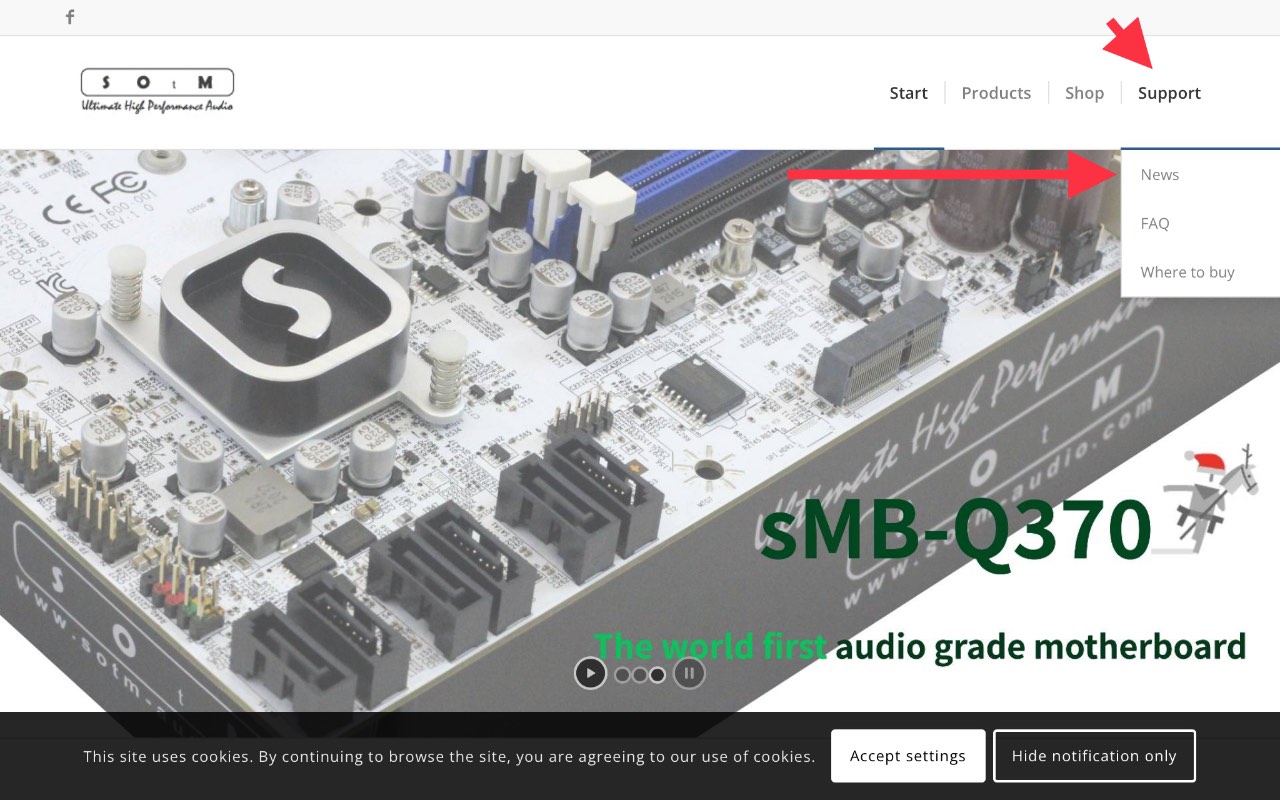This screenshot has width=1280, height=800.
Task: Open the Facebook icon link
Action: (70, 17)
